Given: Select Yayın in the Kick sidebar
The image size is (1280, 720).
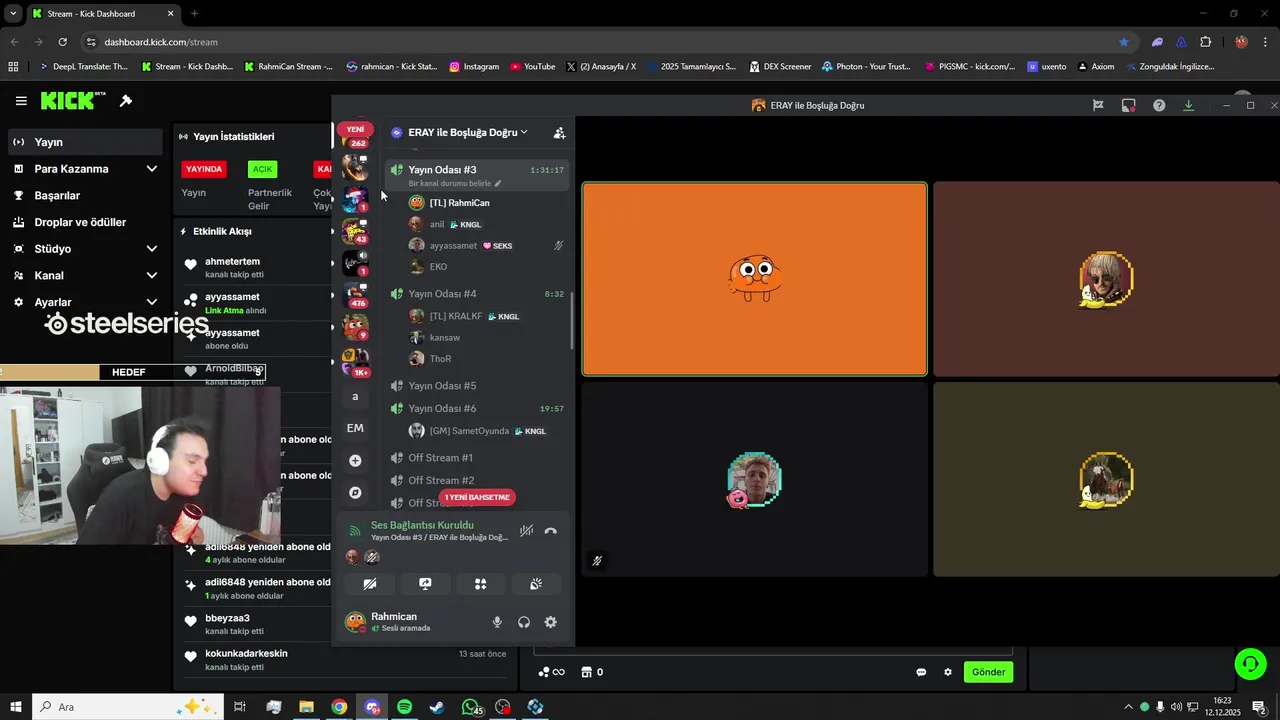Looking at the screenshot, I should [x=84, y=142].
